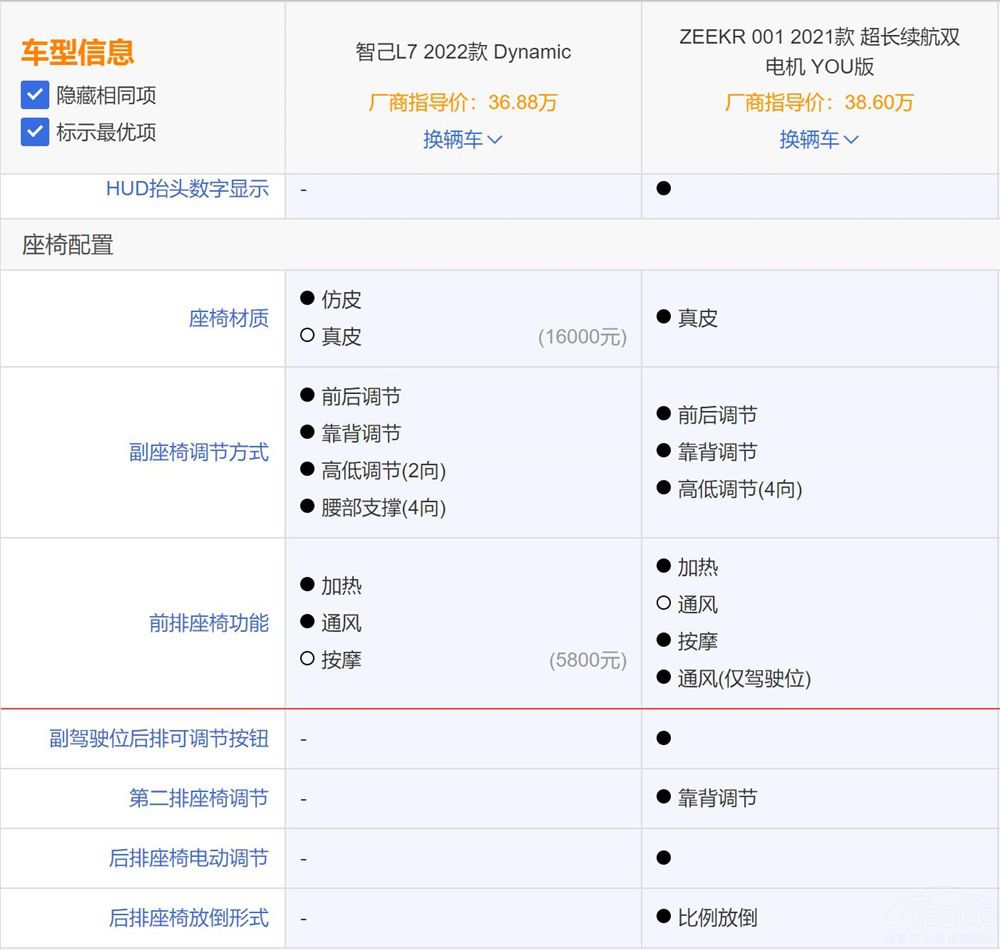Click the 5800元 optional price for 按摩
The height and width of the screenshot is (950, 1000).
[587, 660]
